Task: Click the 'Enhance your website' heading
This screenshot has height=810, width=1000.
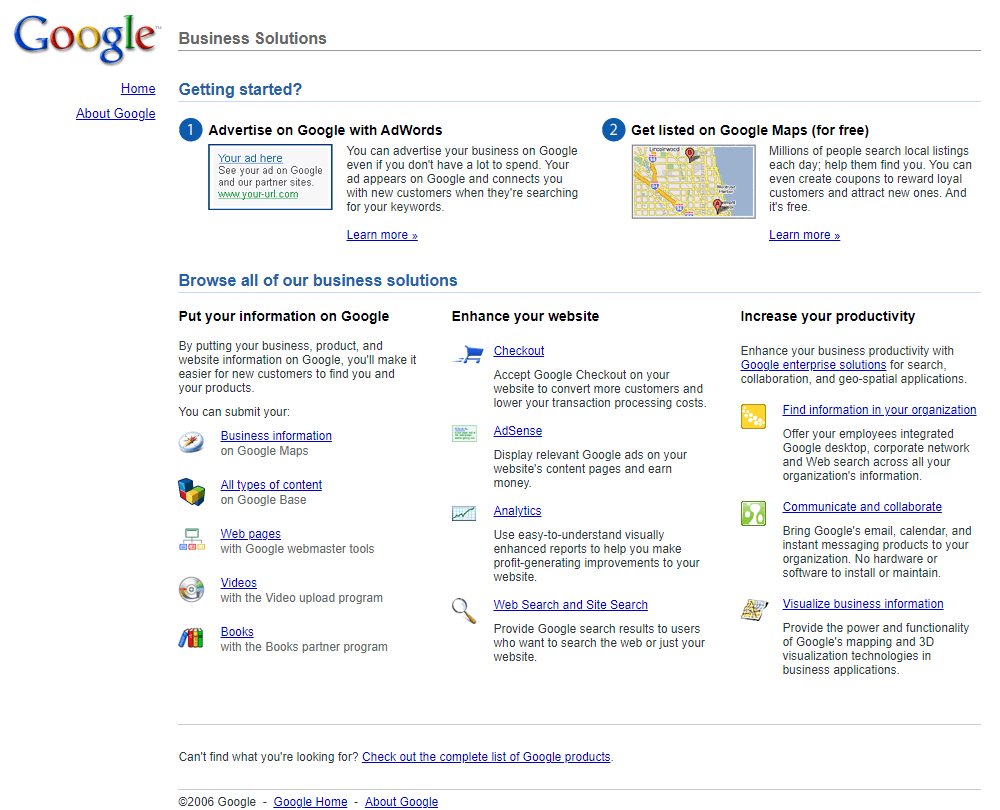Action: tap(526, 316)
